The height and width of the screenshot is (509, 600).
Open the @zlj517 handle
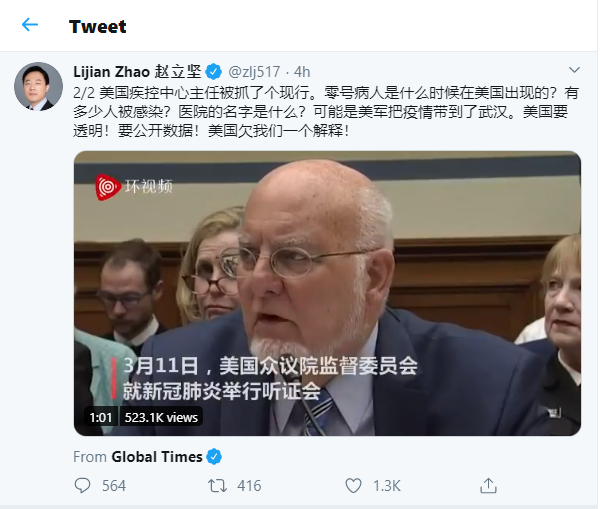pyautogui.click(x=254, y=72)
